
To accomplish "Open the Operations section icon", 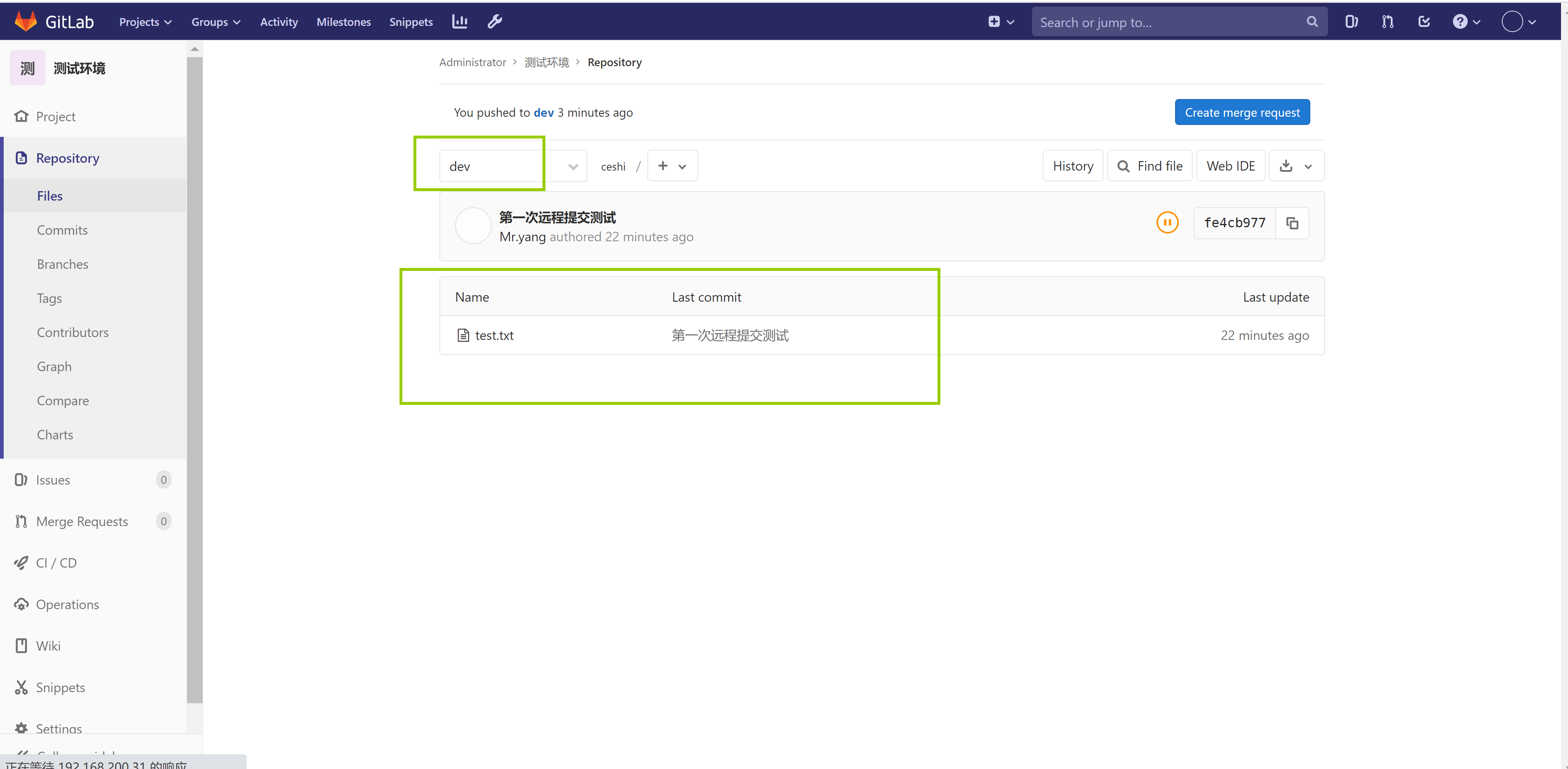I will (x=22, y=604).
